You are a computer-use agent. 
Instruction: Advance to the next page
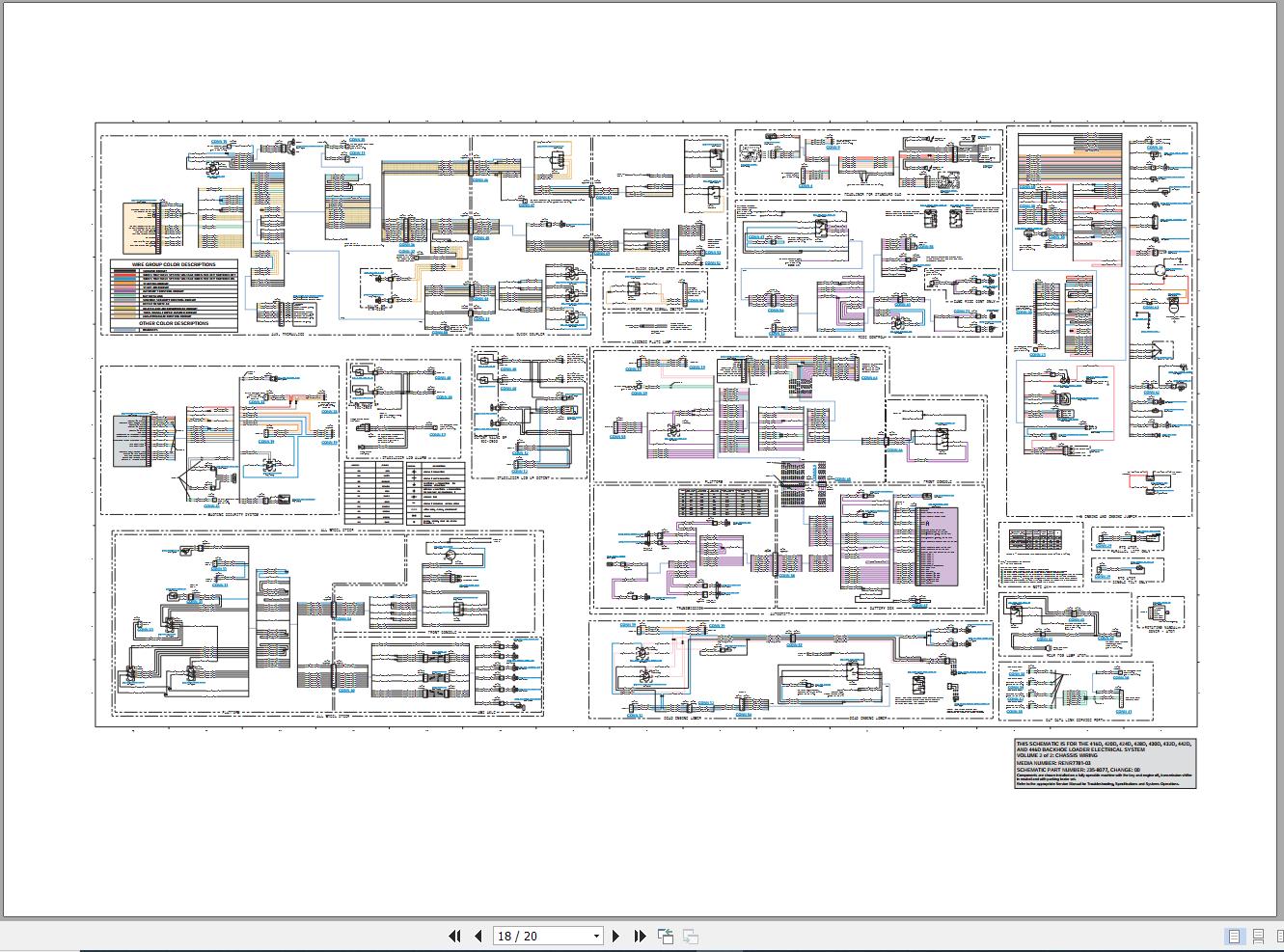point(616,936)
